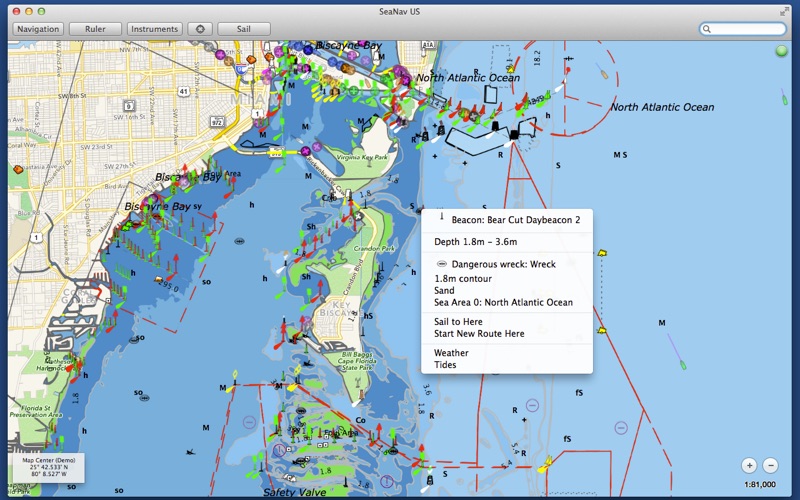Zoom in with the plus button
The width and height of the screenshot is (800, 500).
749,465
